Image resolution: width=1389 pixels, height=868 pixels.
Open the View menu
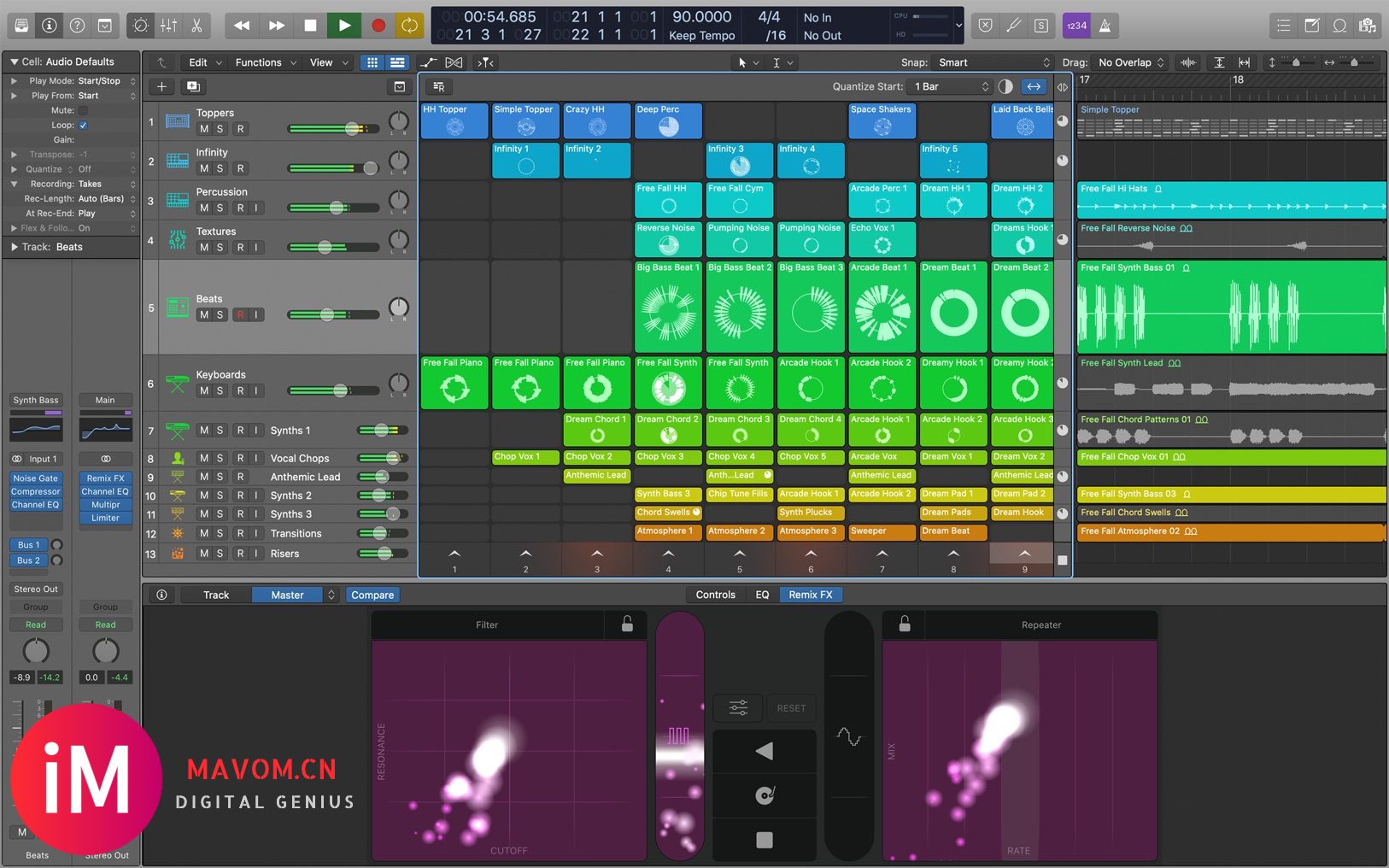[329, 62]
